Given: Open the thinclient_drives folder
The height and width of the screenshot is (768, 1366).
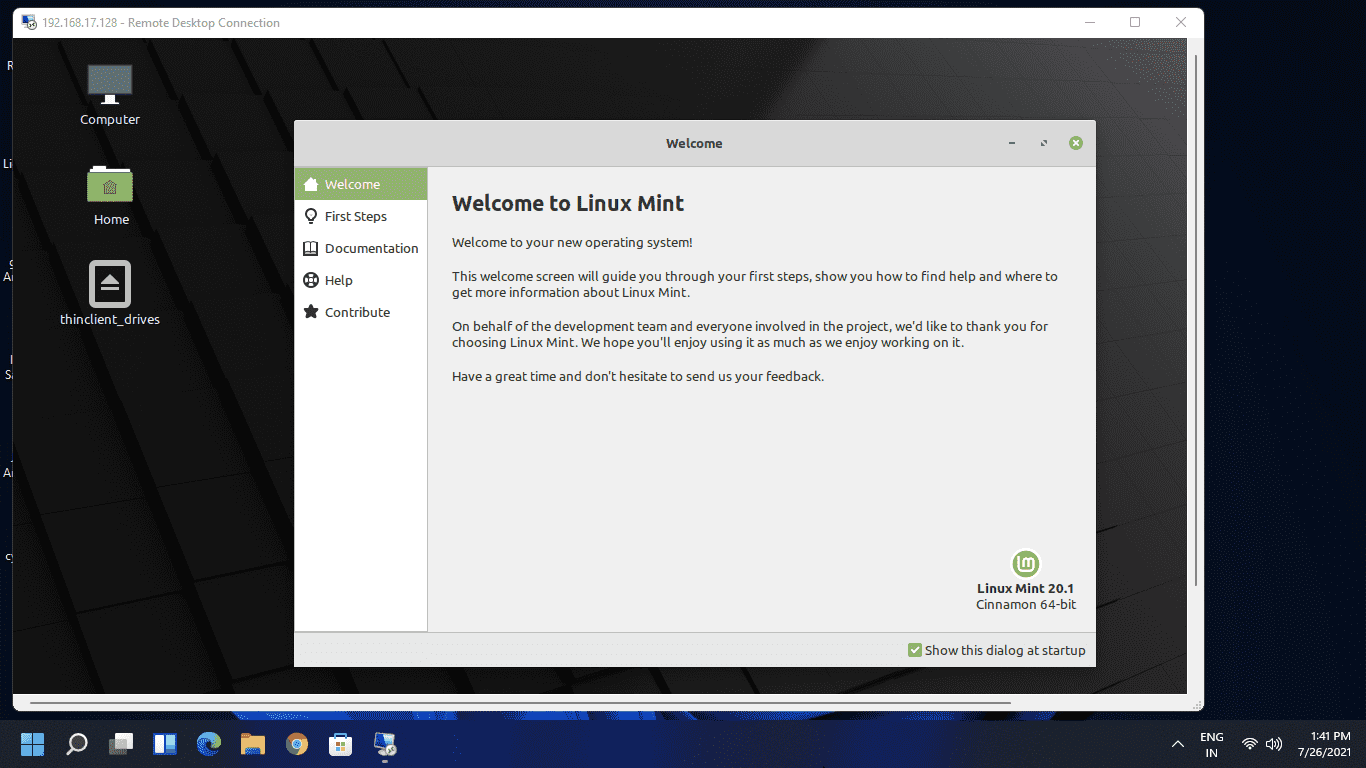Looking at the screenshot, I should pos(110,290).
